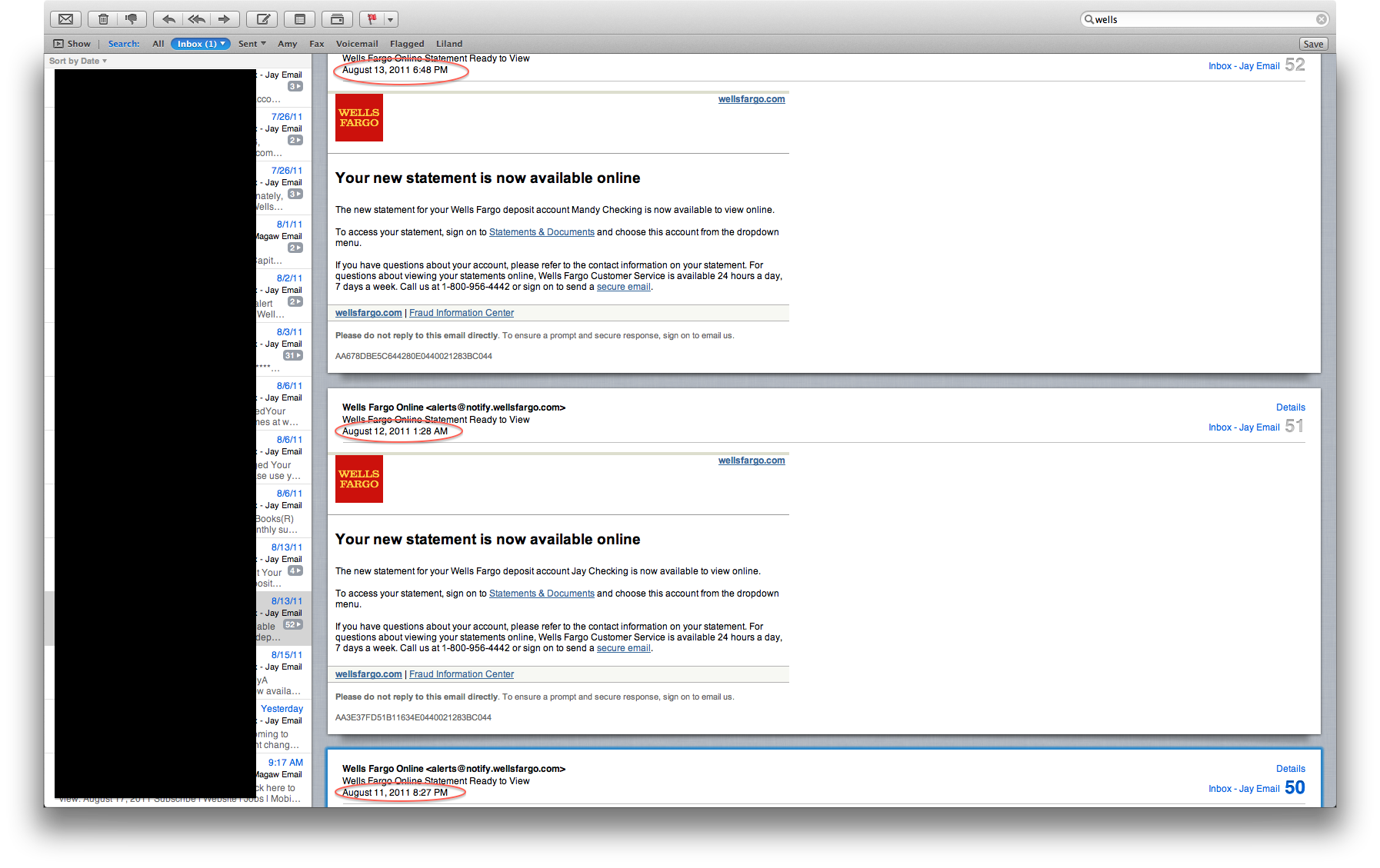Click the Get Mail envelope icon
Image resolution: width=1380 pixels, height=868 pixels.
click(65, 19)
